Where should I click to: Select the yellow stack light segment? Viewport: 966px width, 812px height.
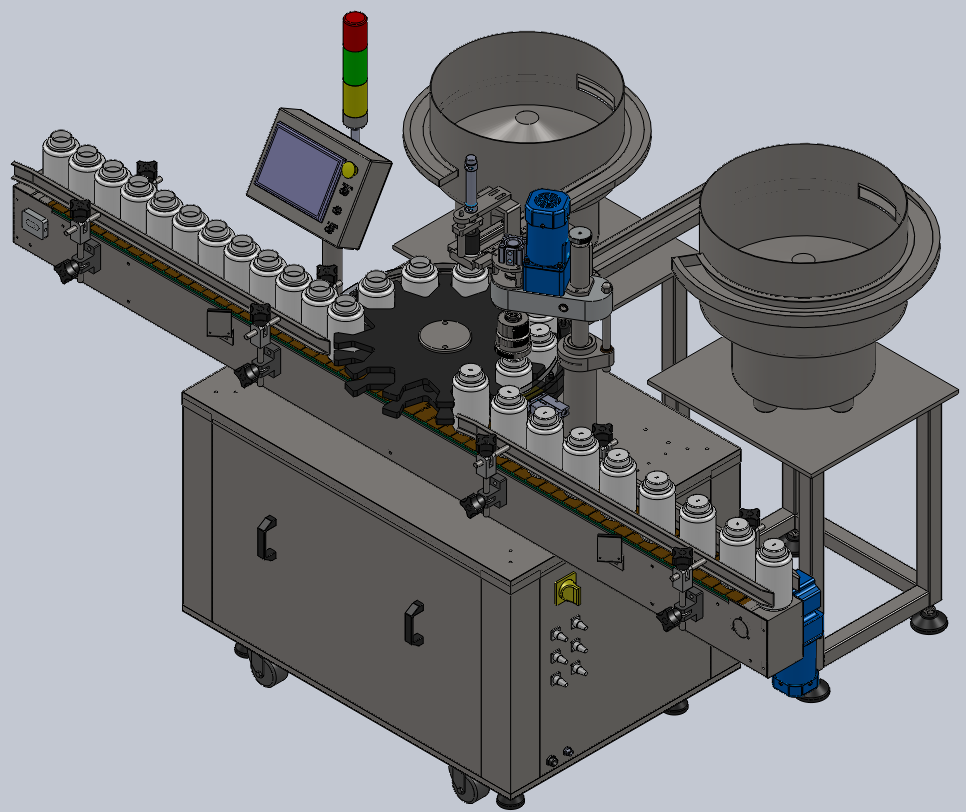[x=355, y=100]
